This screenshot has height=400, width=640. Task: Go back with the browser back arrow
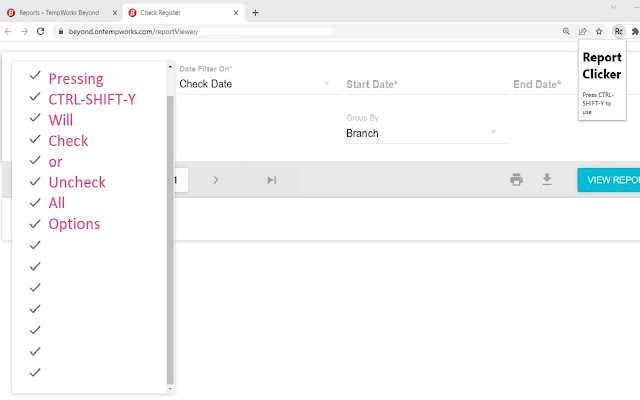[8, 31]
